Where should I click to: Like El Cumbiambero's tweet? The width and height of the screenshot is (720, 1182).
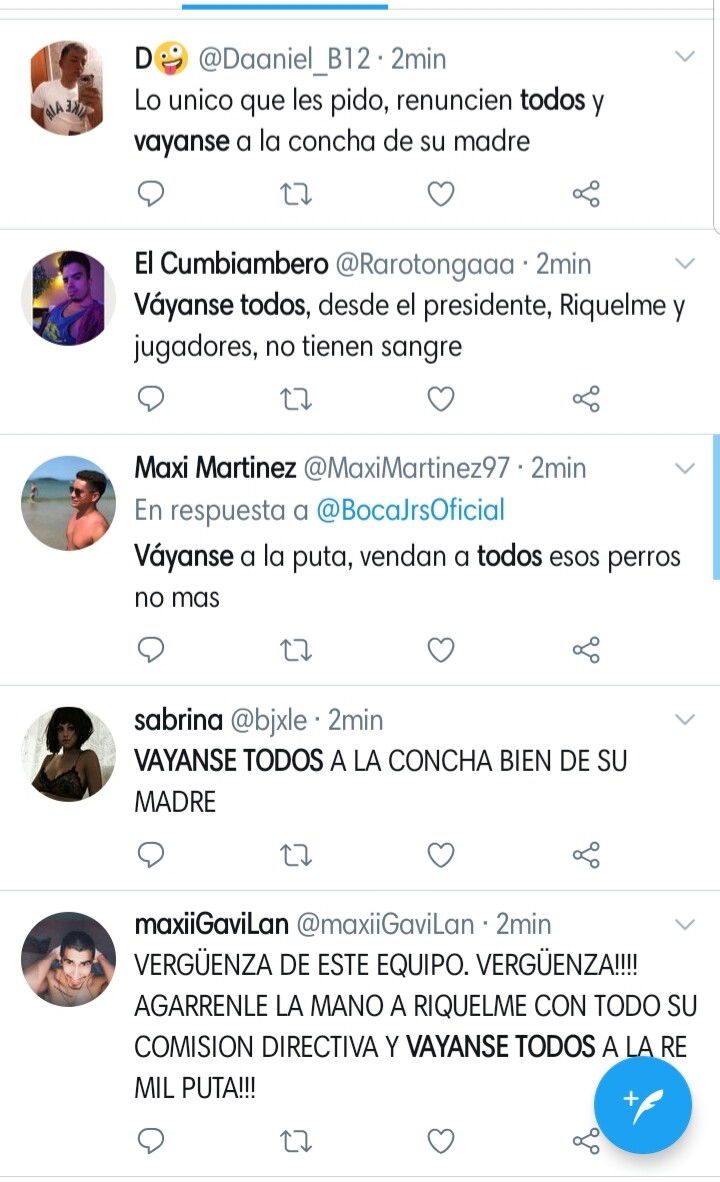pyautogui.click(x=441, y=399)
